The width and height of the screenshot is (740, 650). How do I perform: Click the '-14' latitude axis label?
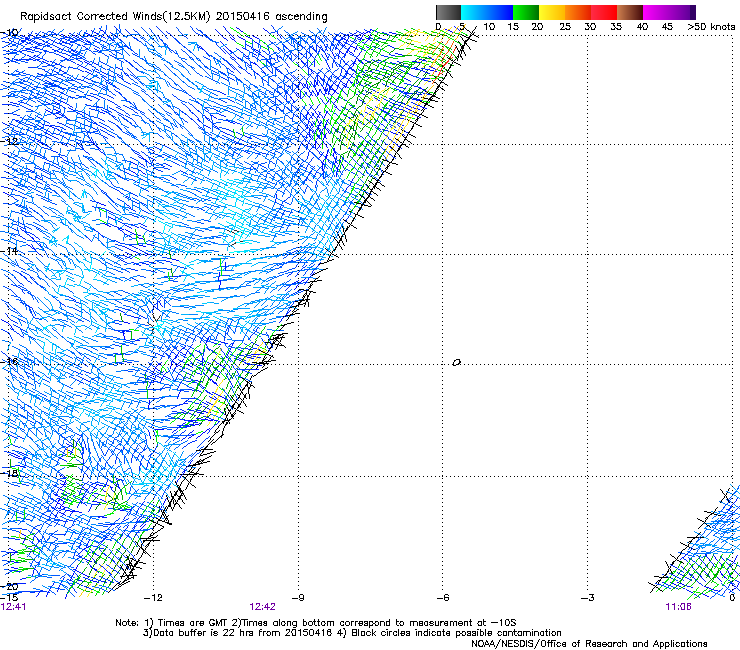[x=9, y=251]
